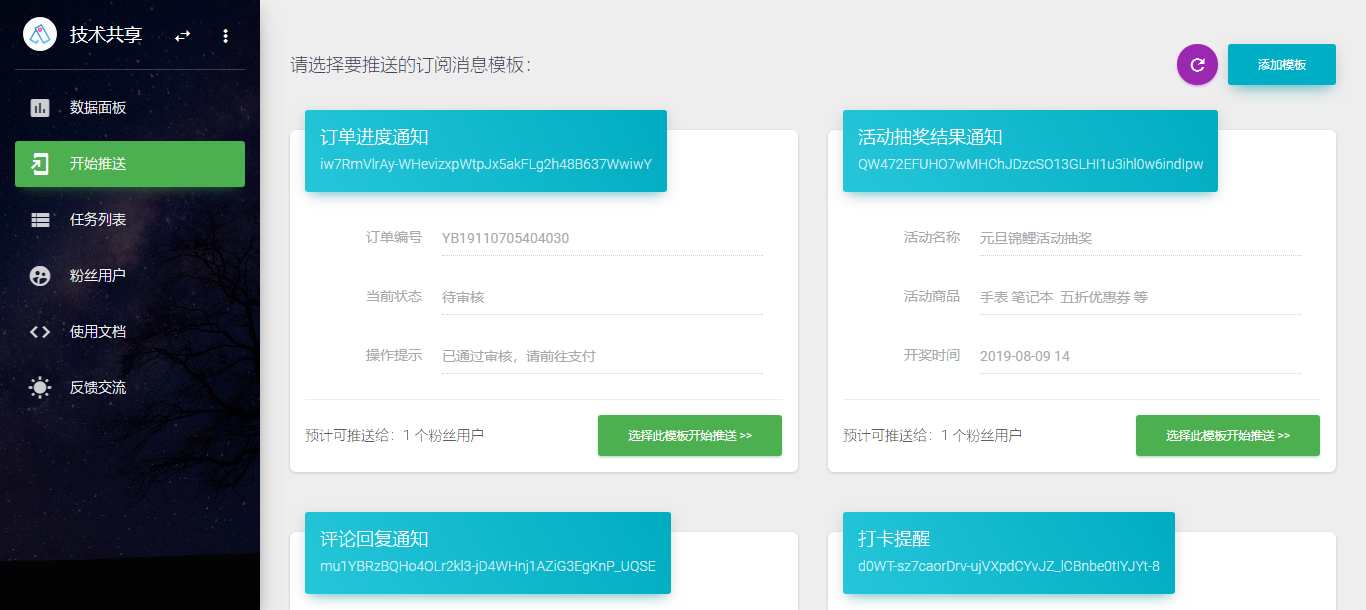Click the 评论回复通知 card header
Viewport: 1366px width, 610px height.
click(x=487, y=553)
